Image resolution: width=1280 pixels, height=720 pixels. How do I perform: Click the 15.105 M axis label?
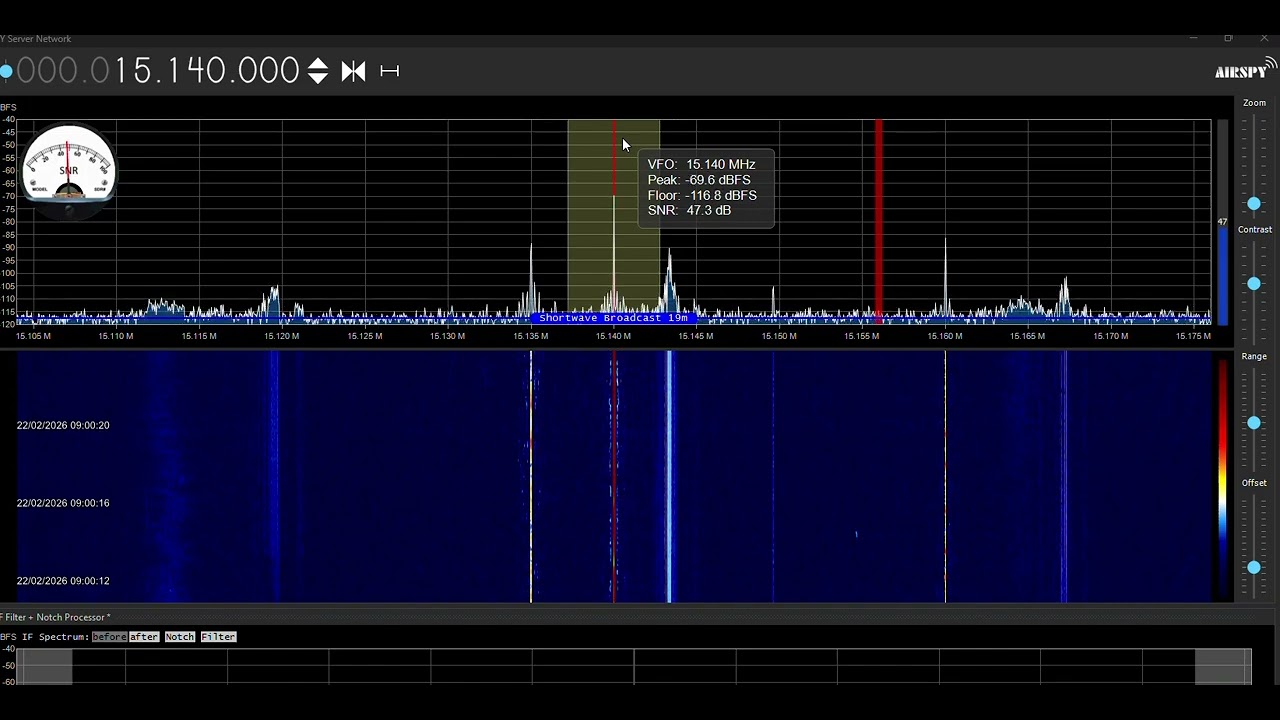33,336
